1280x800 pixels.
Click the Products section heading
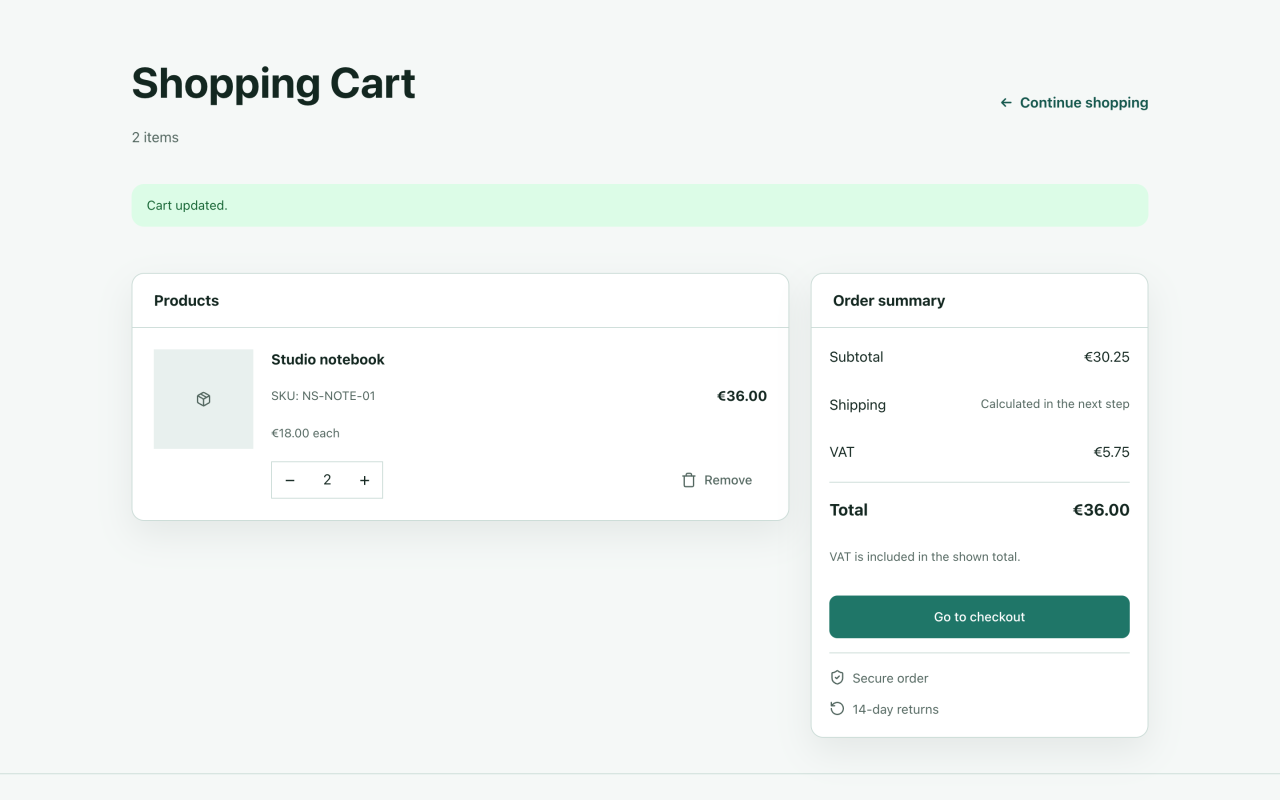(x=186, y=301)
